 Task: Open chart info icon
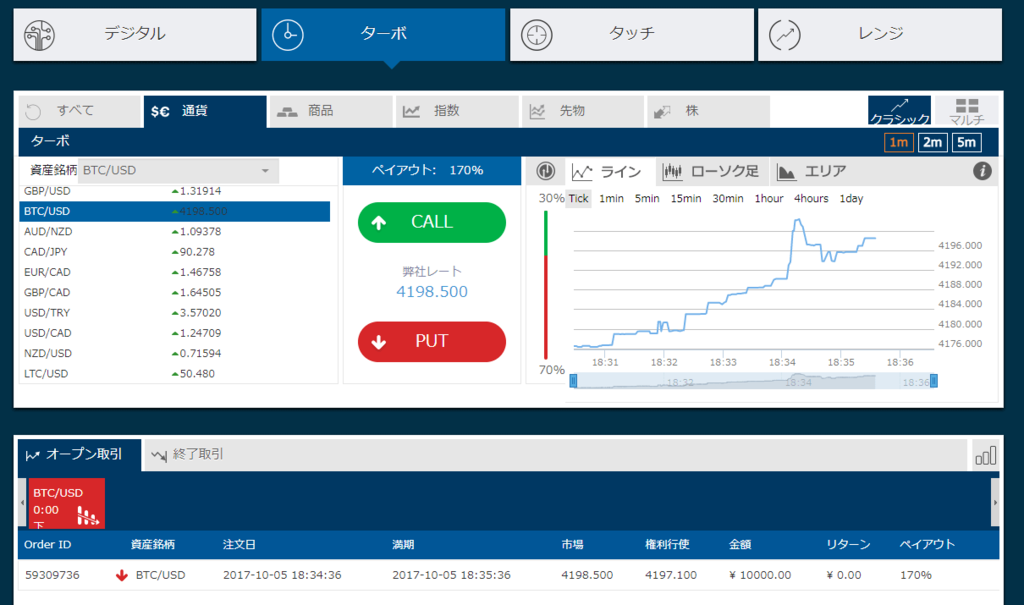(x=982, y=171)
